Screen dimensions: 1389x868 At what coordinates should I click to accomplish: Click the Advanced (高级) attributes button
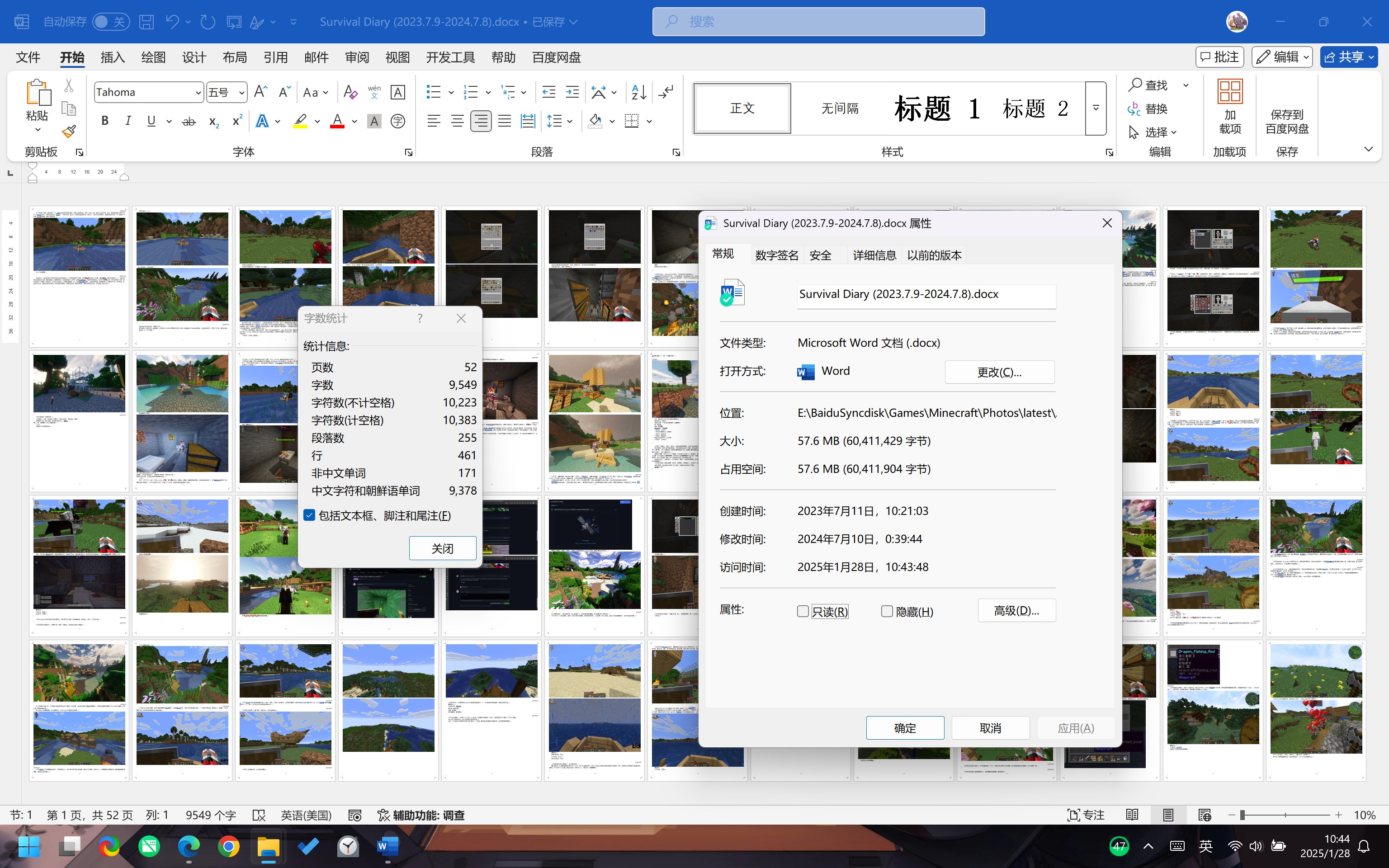[1016, 610]
